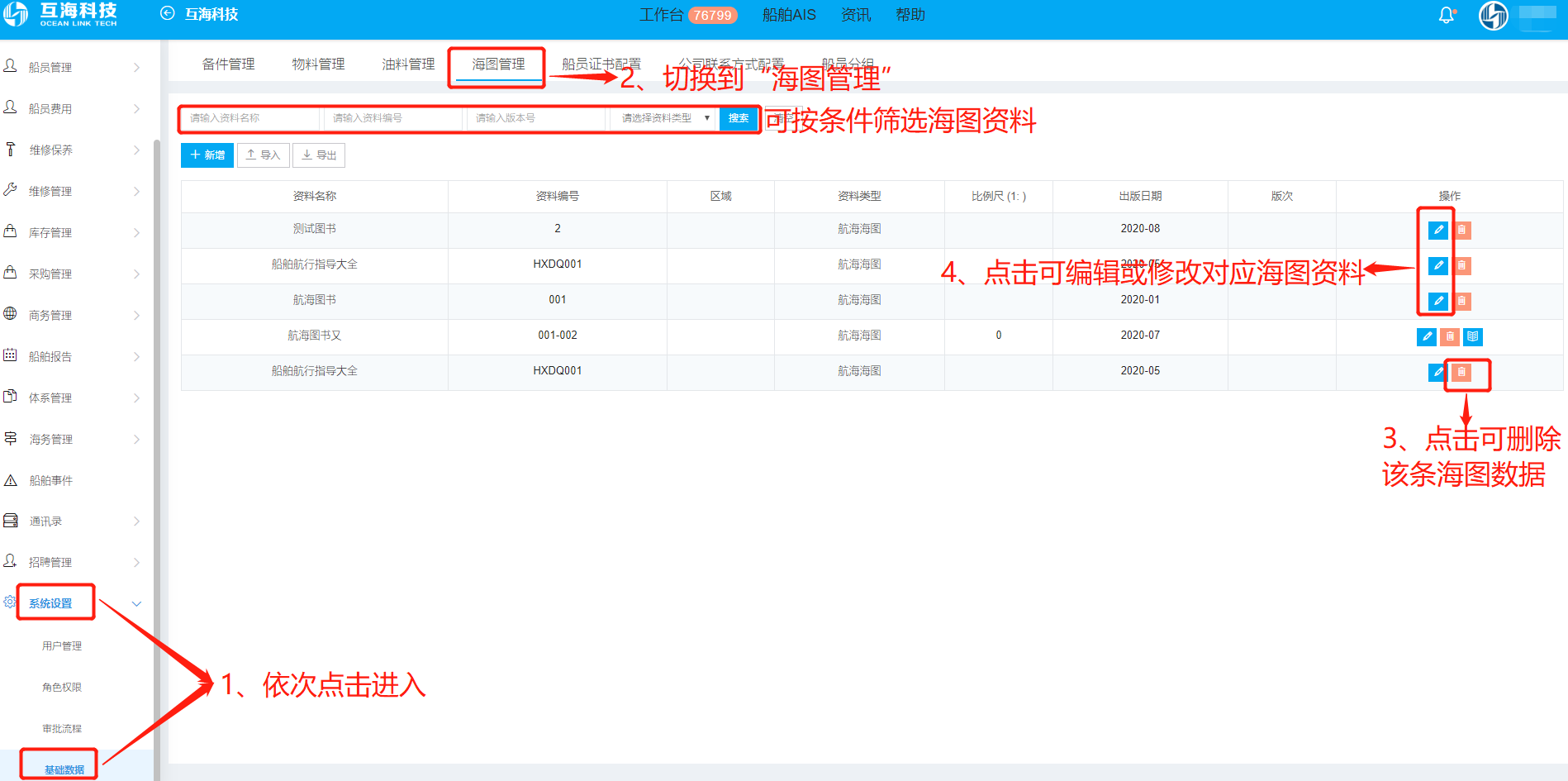The height and width of the screenshot is (781, 1568).
Task: Click the 海务管理 signpost icon
Action: [11, 438]
